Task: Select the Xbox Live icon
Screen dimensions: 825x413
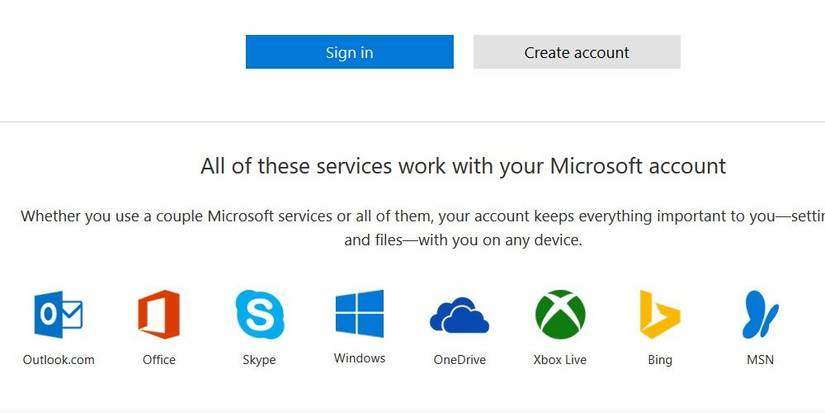Action: tap(560, 315)
